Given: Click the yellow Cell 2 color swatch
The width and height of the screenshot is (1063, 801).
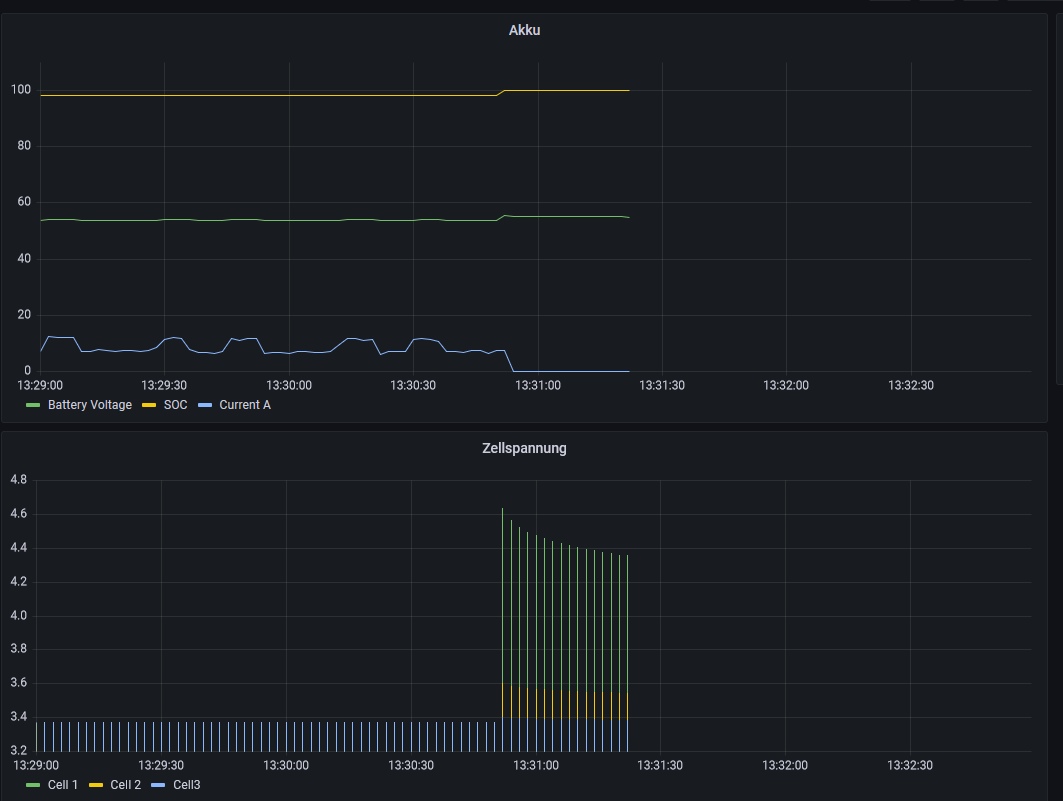Looking at the screenshot, I should point(96,785).
